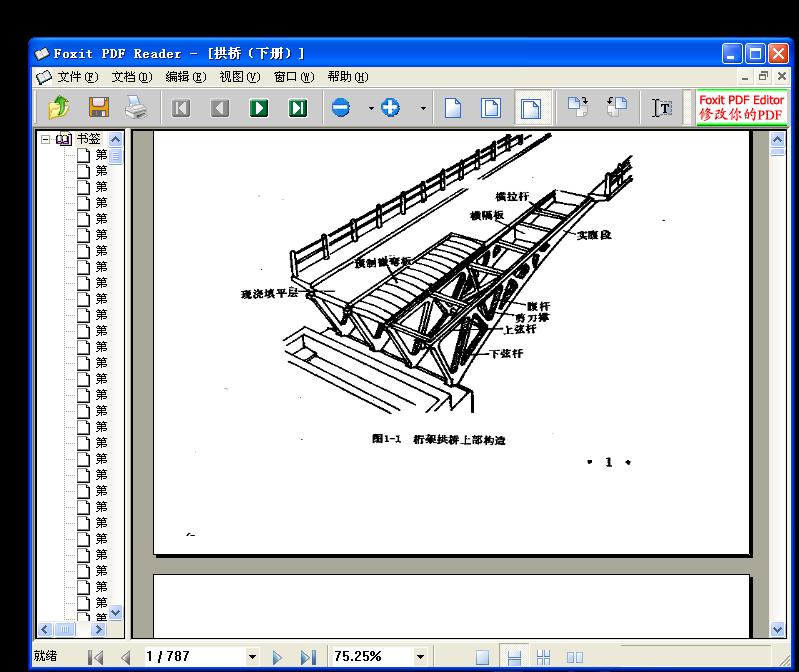
Task: Restore the document child window
Action: pos(763,76)
